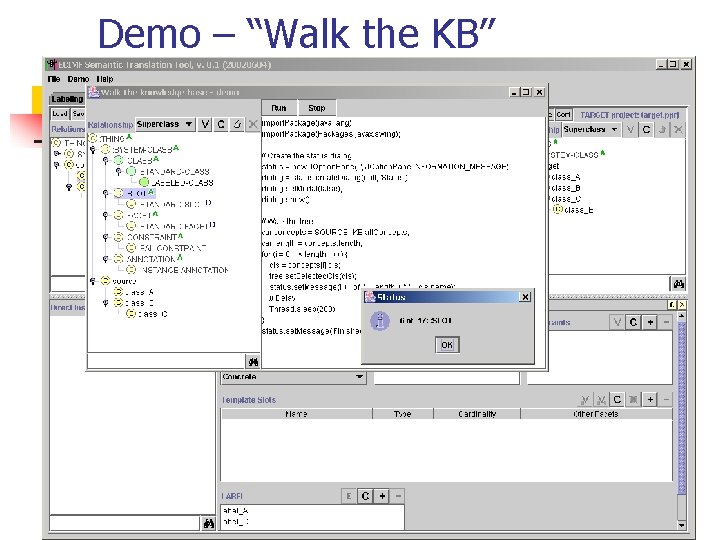Collapse the :SYSTEM-CLASS tree node expander
The image size is (720, 540).
(93, 149)
